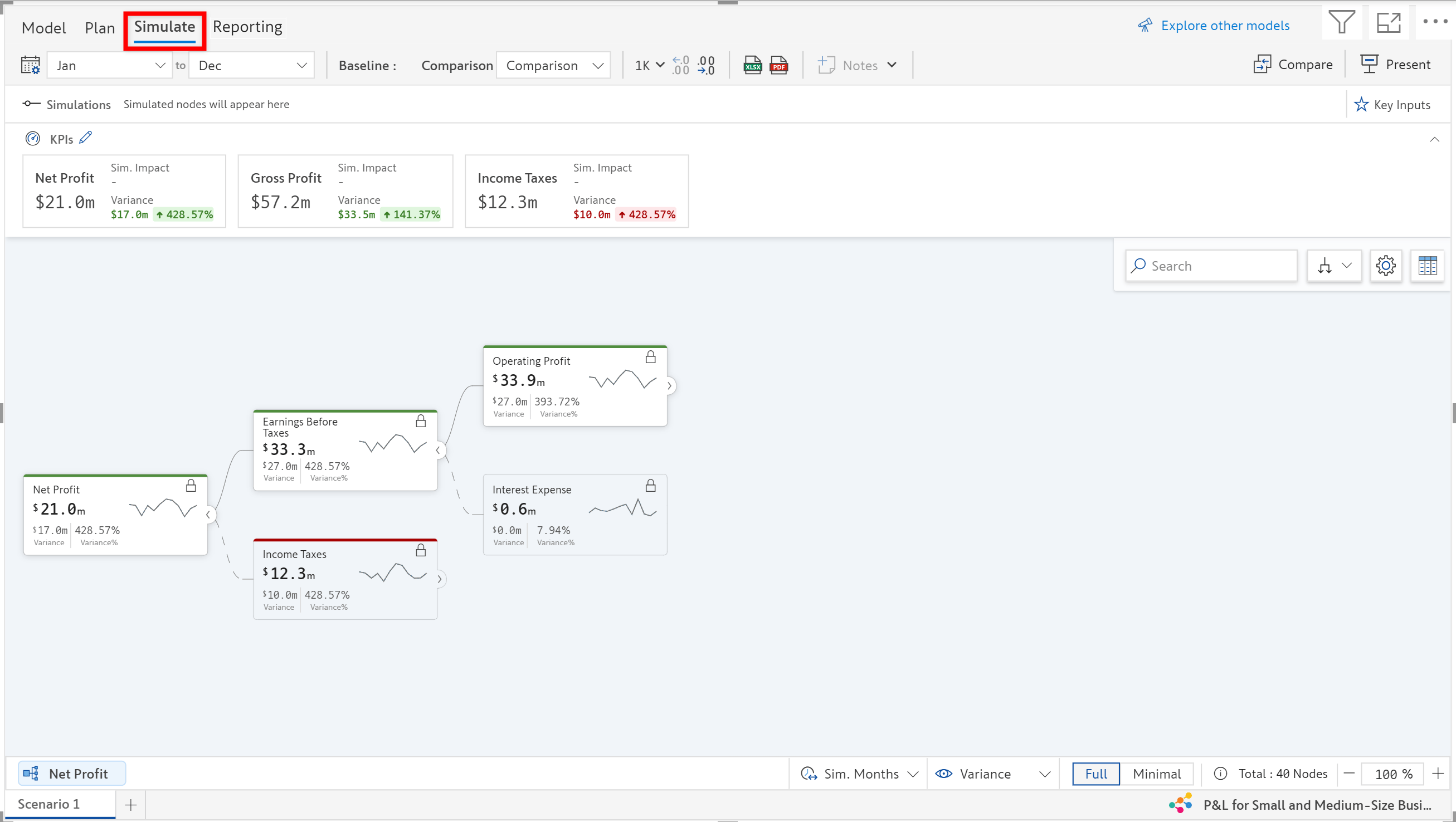Switch to Minimal node view
This screenshot has height=822, width=1456.
coord(1156,774)
